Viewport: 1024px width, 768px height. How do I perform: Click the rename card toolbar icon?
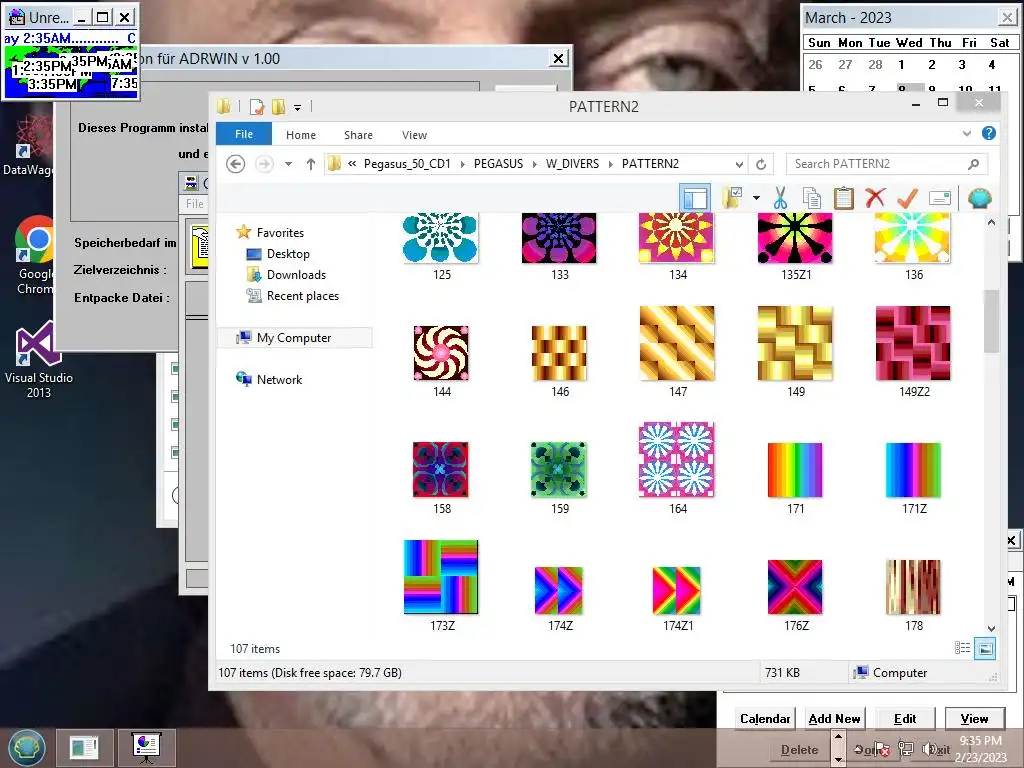click(939, 198)
